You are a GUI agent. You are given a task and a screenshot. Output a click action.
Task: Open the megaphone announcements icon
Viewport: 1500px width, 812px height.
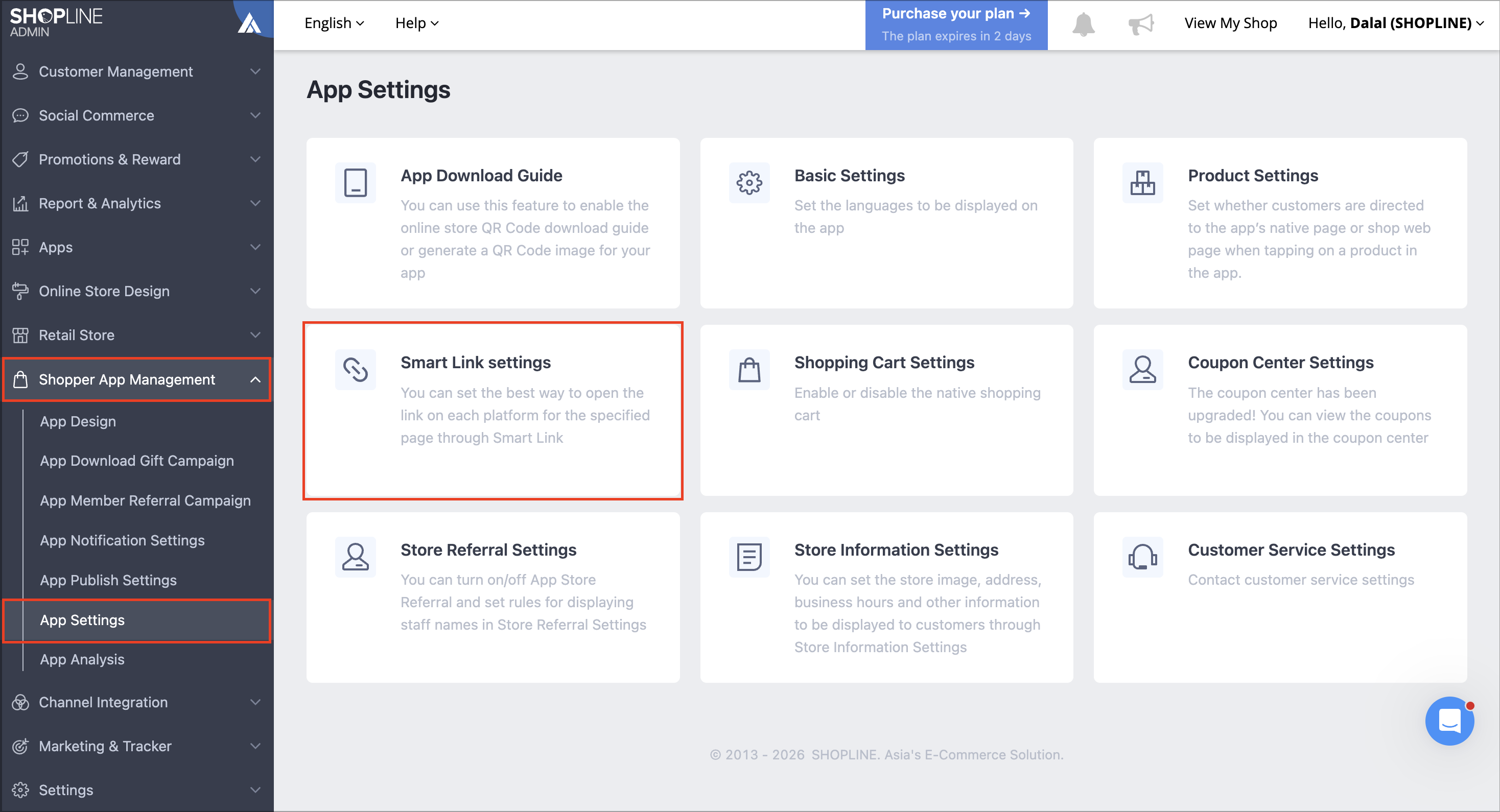[x=1141, y=24]
